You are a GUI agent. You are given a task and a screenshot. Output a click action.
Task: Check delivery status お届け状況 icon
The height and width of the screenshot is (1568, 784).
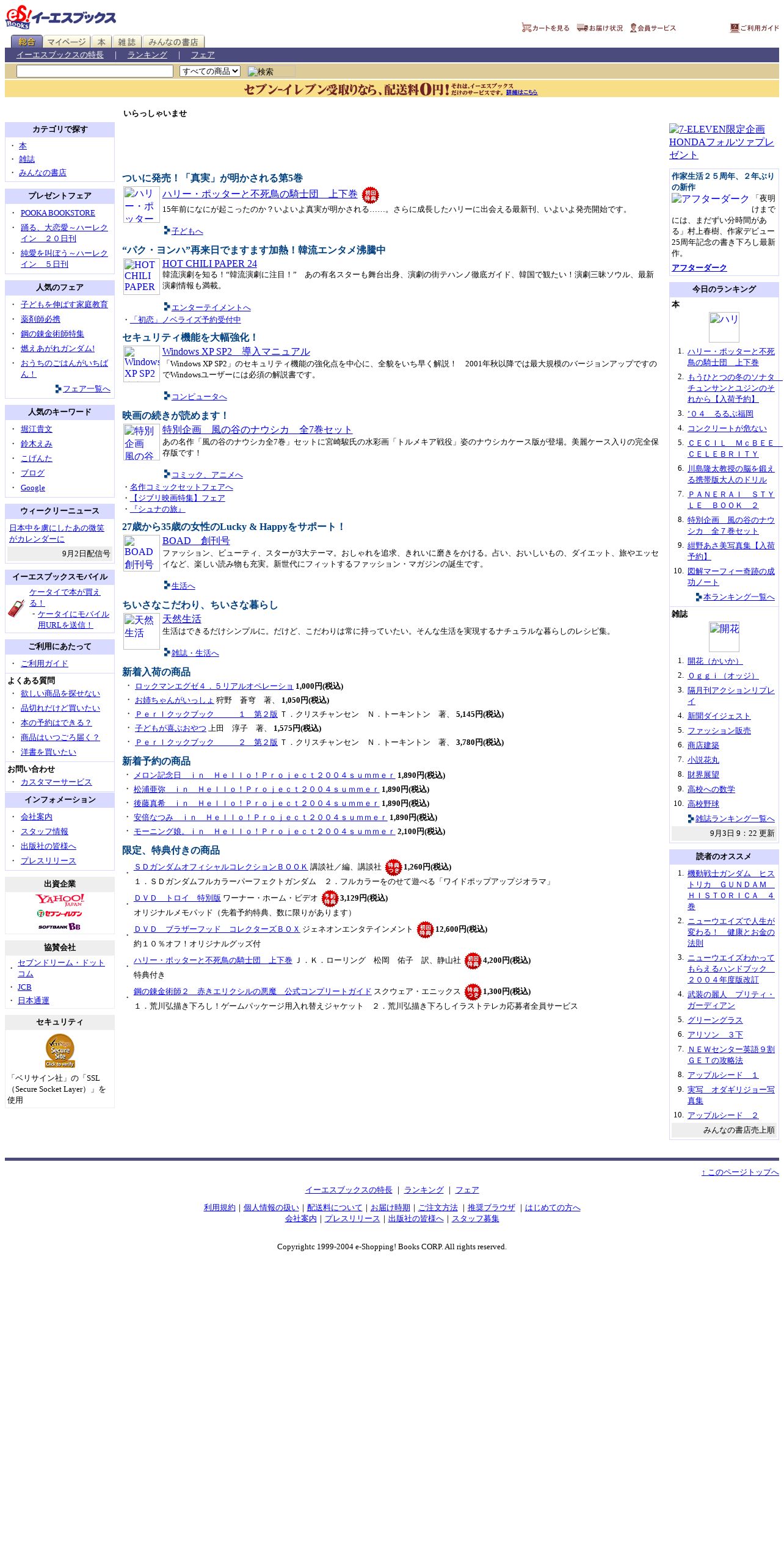pyautogui.click(x=600, y=28)
